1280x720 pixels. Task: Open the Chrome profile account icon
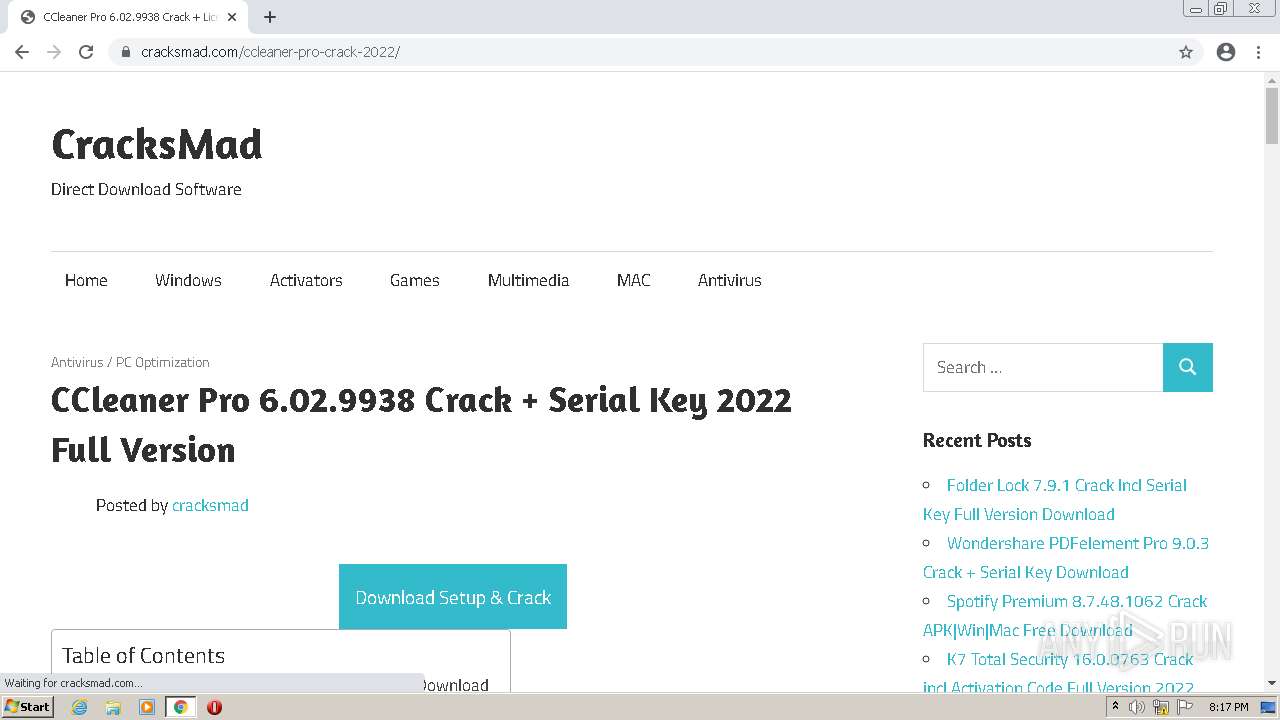tap(1226, 52)
